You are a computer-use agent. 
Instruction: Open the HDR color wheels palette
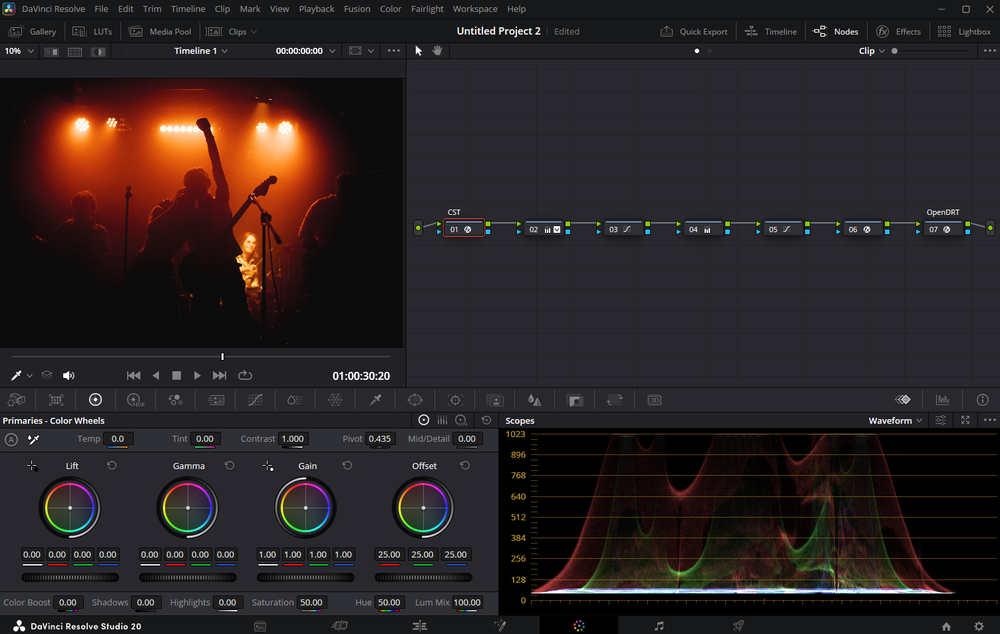135,400
